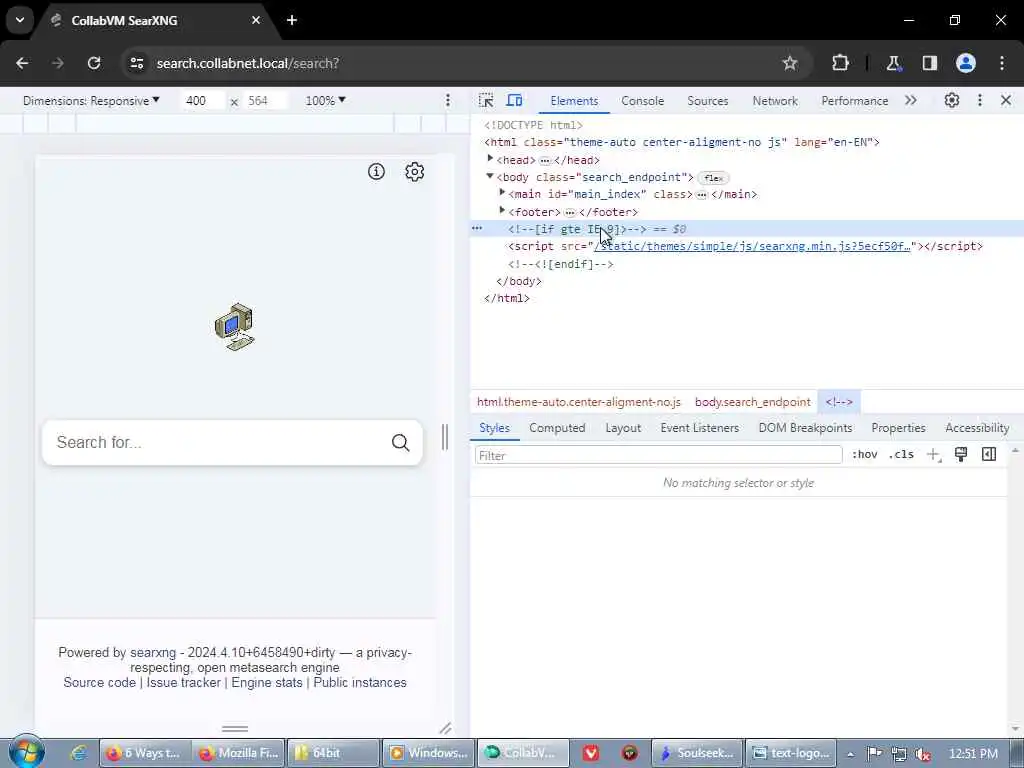Click body.search_endpoint breadcrumb
The image size is (1024, 768).
point(752,402)
